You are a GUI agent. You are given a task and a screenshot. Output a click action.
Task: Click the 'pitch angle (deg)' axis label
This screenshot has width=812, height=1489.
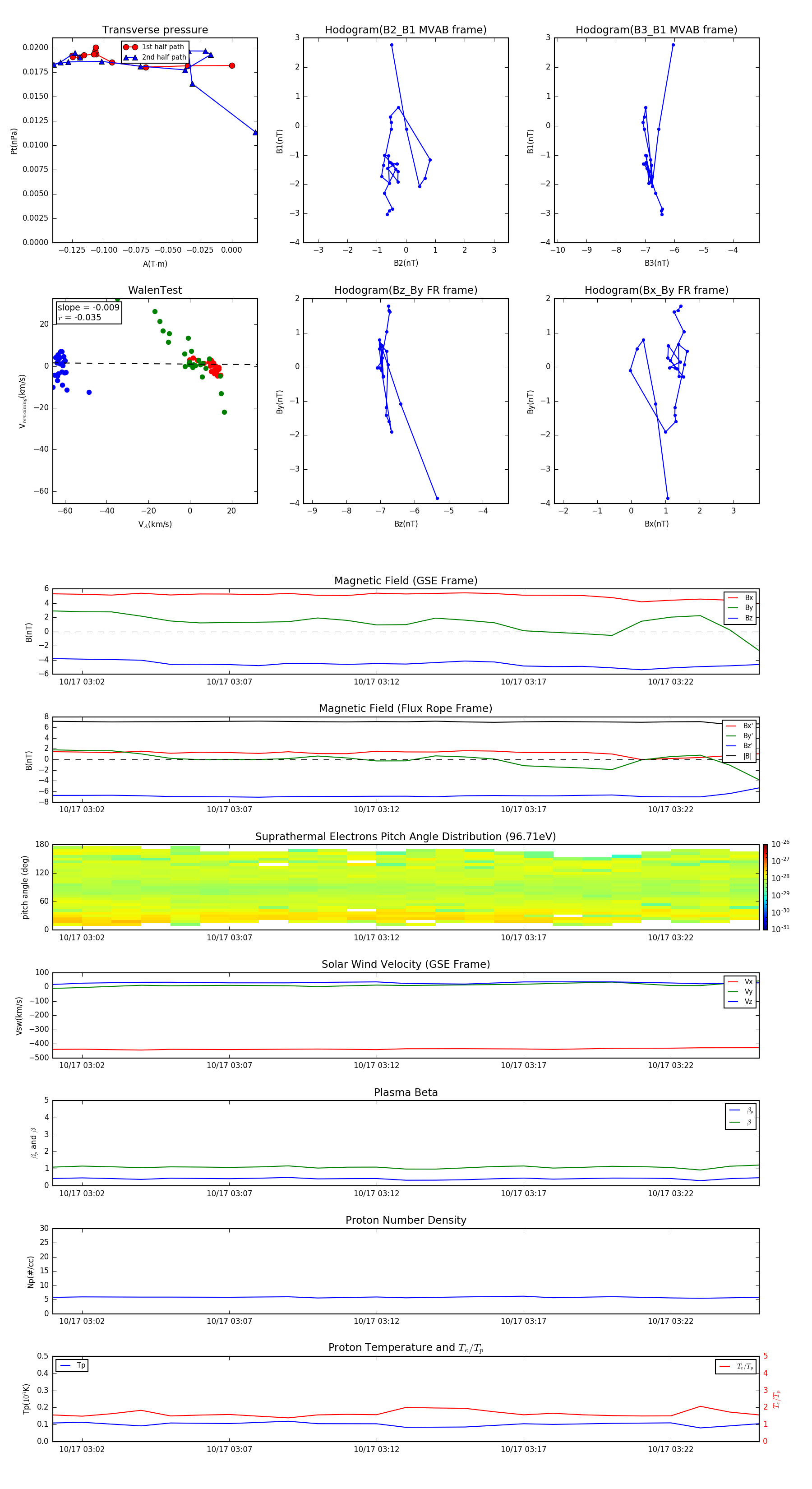25,887
